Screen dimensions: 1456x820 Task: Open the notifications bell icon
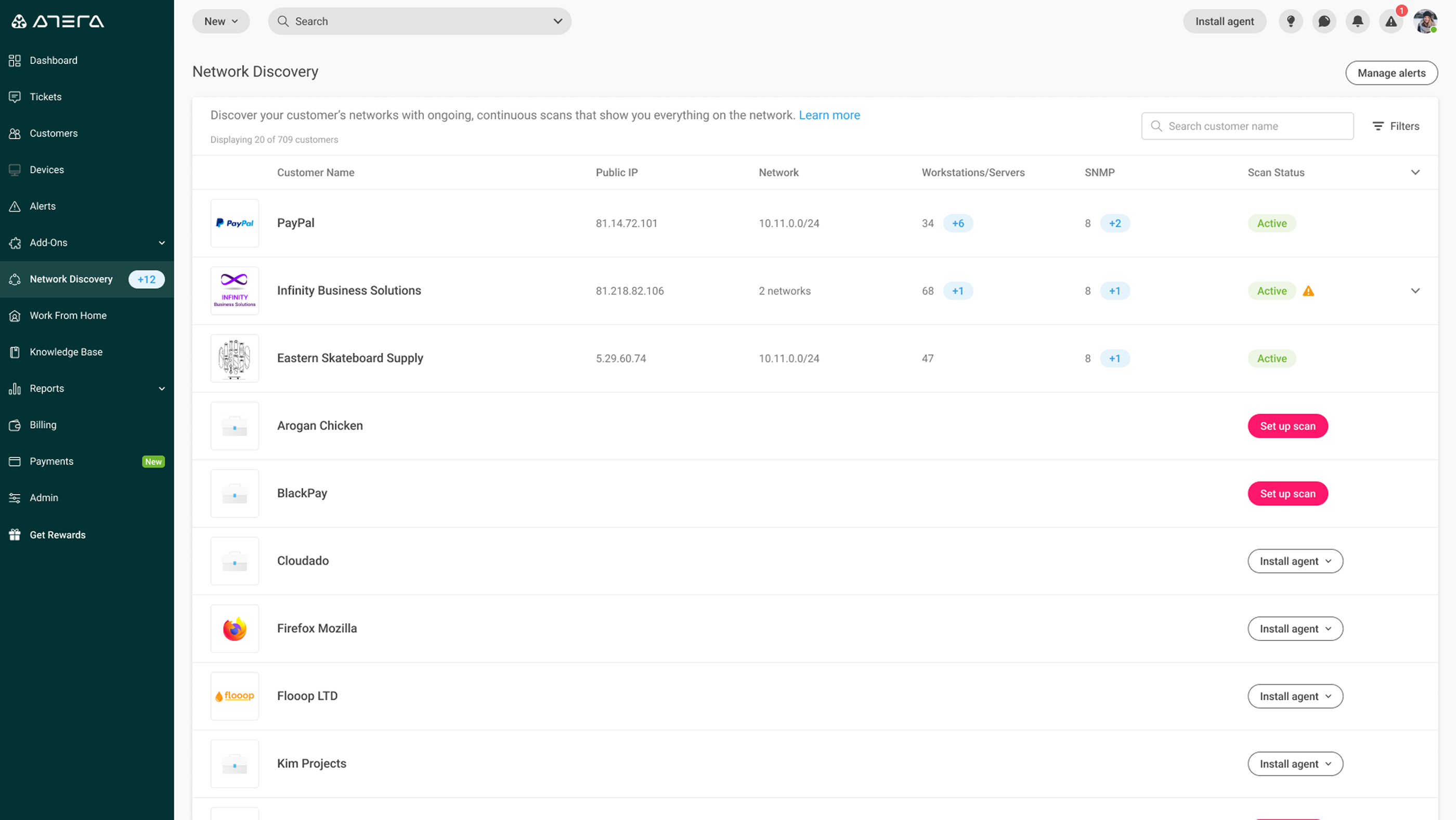coord(1358,21)
